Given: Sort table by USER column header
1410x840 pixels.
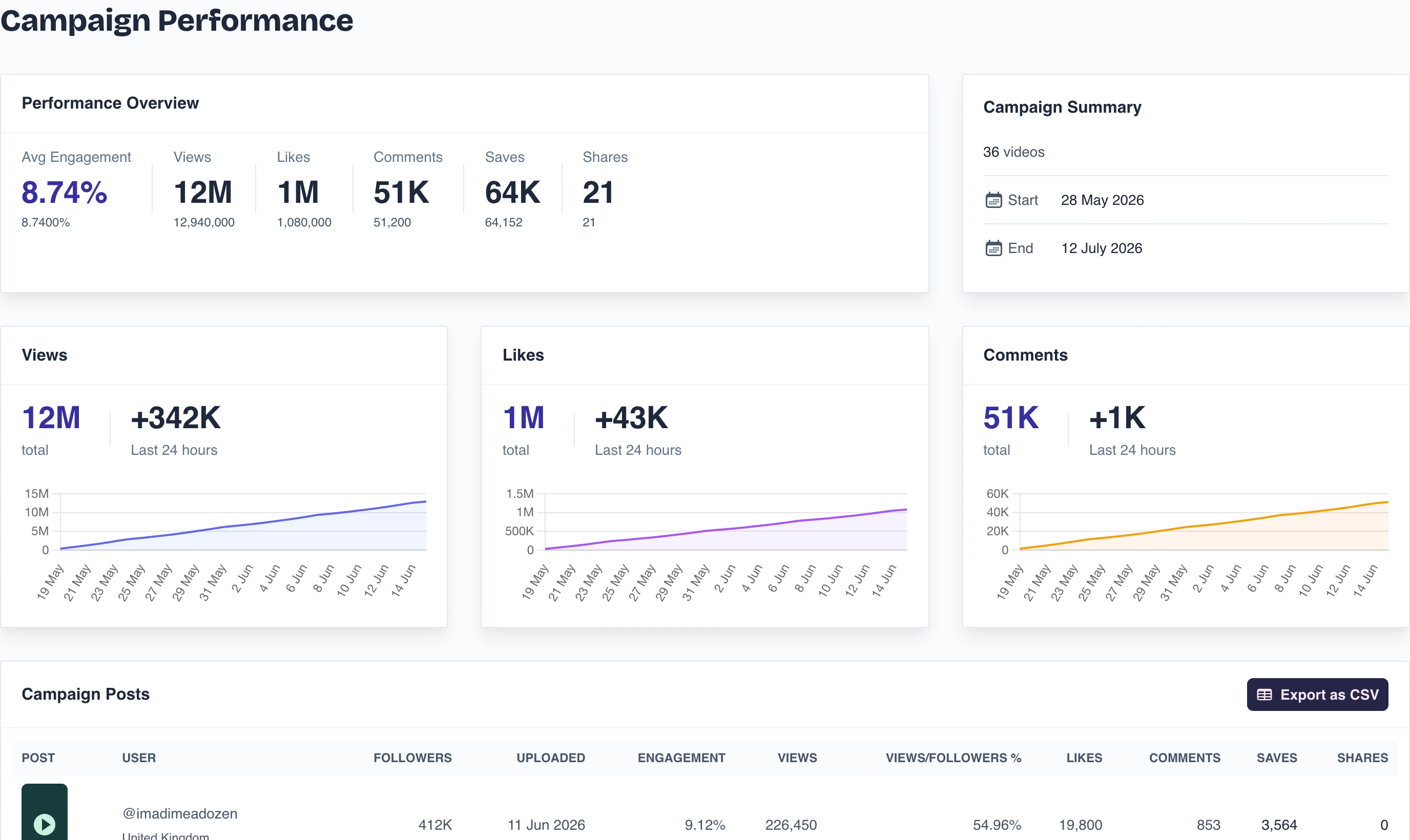Looking at the screenshot, I should (x=139, y=758).
